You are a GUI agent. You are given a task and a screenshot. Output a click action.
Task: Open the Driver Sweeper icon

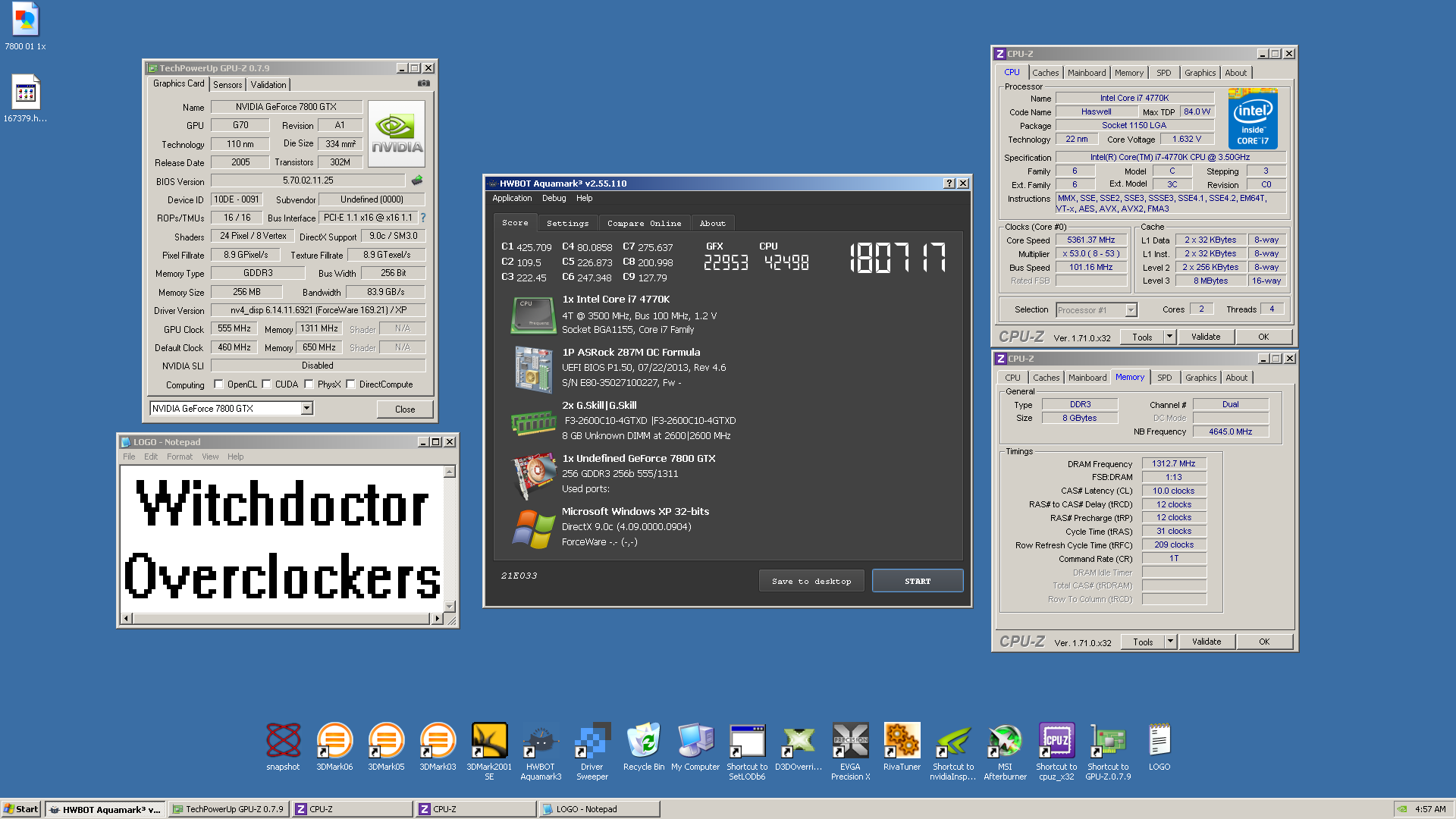(592, 751)
